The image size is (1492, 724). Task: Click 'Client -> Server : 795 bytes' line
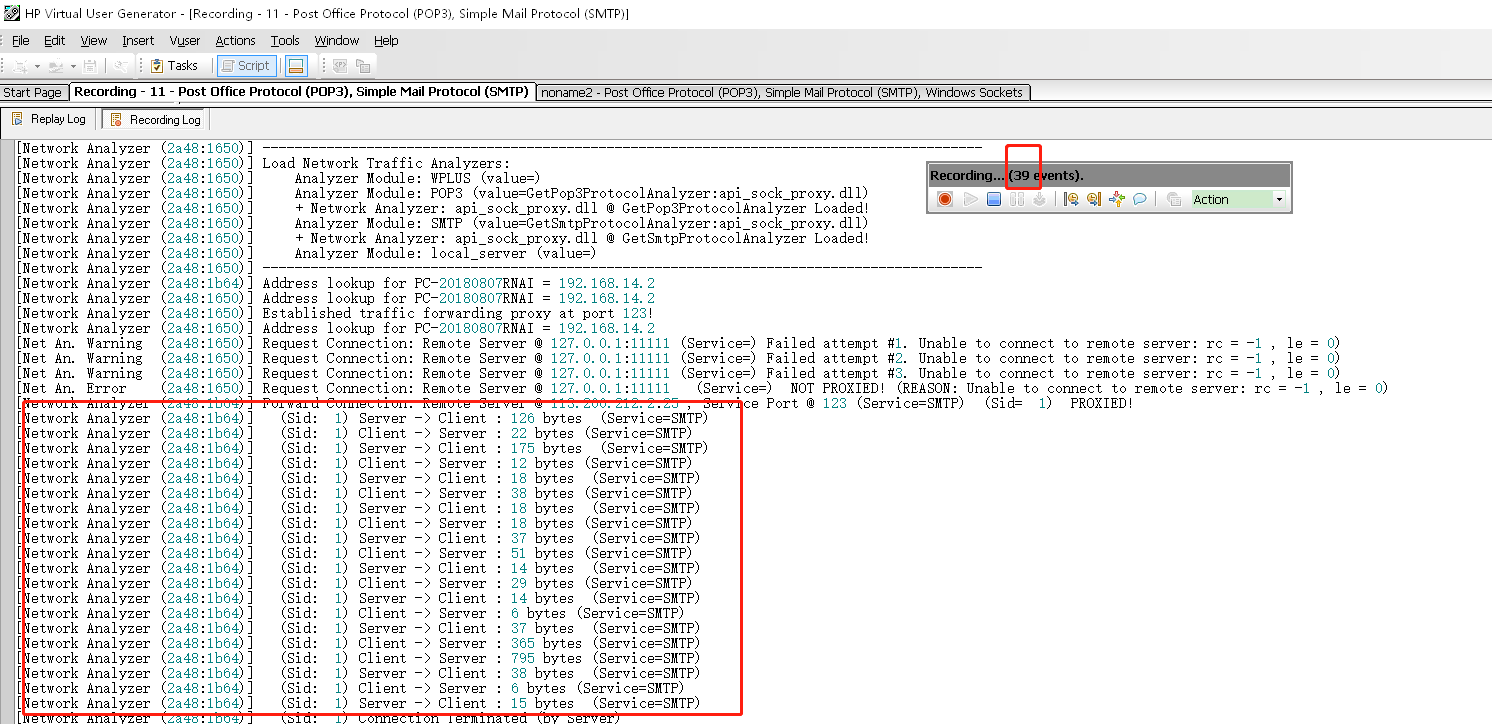pos(360,658)
